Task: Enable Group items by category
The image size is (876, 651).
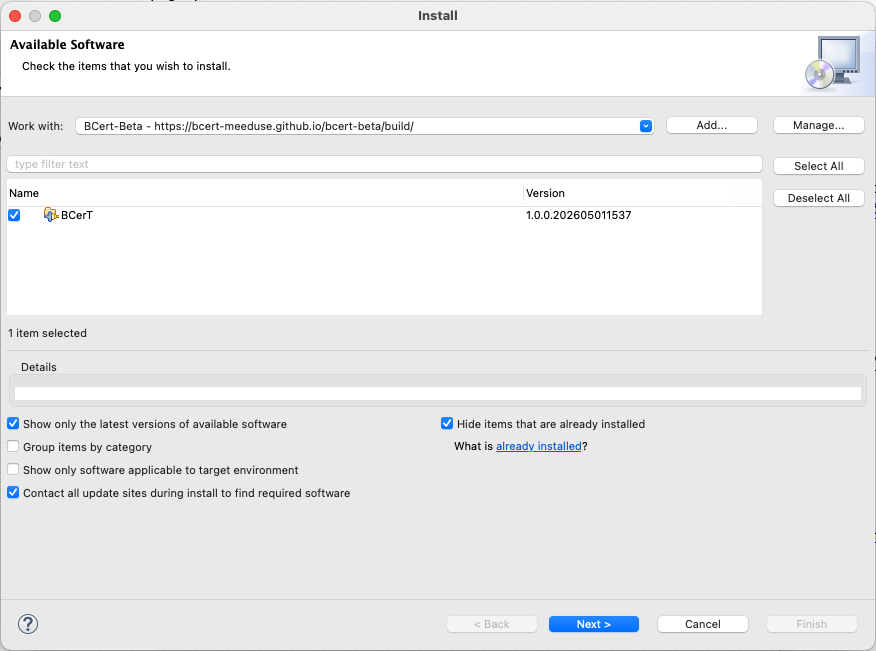Action: click(x=13, y=446)
